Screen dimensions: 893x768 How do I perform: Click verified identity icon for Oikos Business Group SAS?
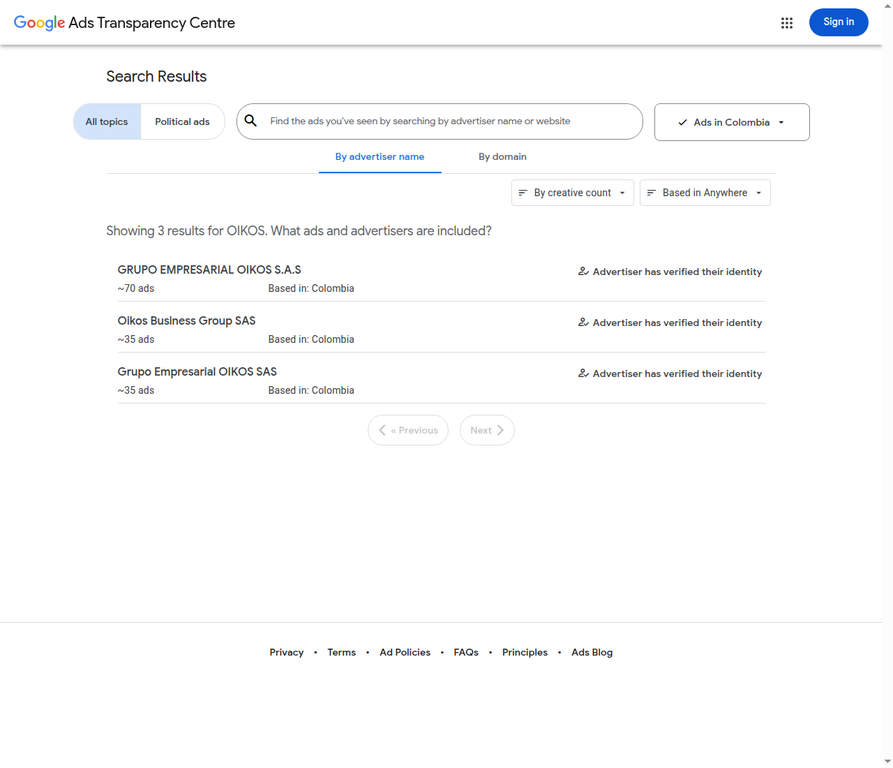[x=583, y=322]
